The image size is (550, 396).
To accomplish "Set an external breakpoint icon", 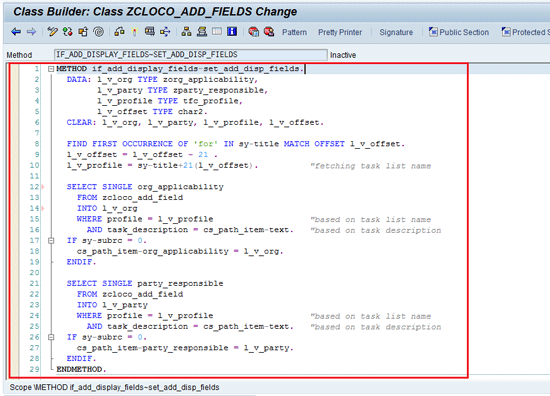I will (x=269, y=32).
